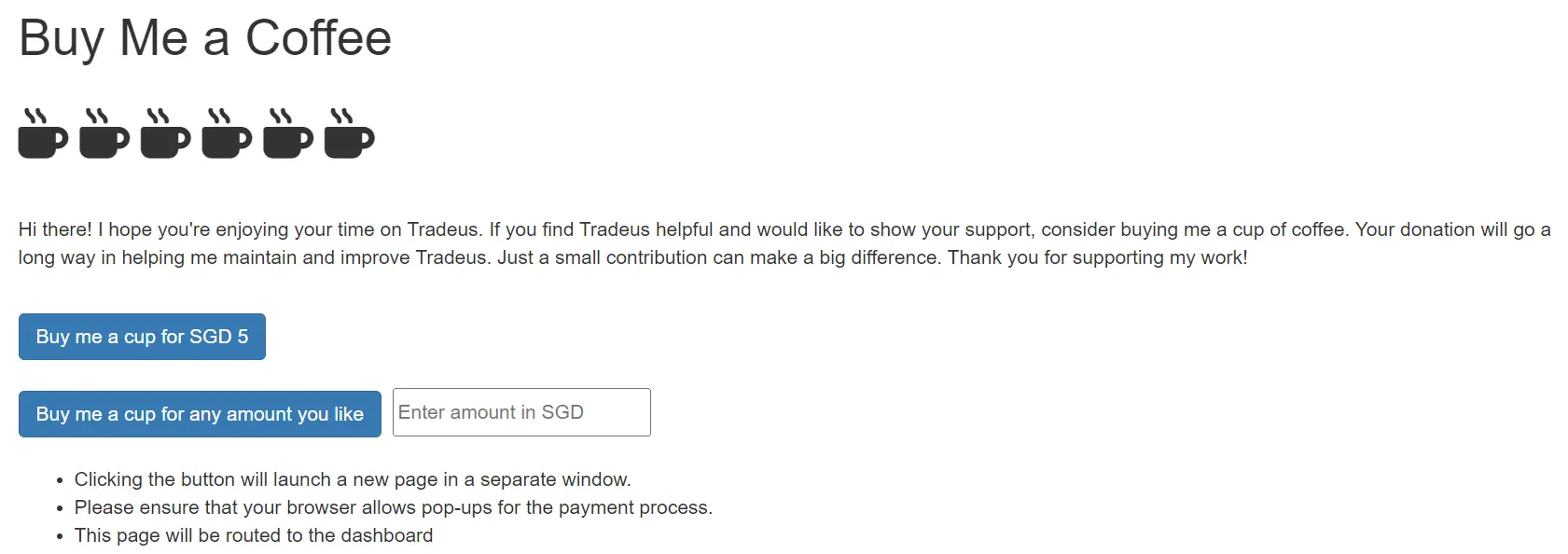Focus the Enter amount in SGD field
This screenshot has width=1568, height=554.
click(x=521, y=412)
